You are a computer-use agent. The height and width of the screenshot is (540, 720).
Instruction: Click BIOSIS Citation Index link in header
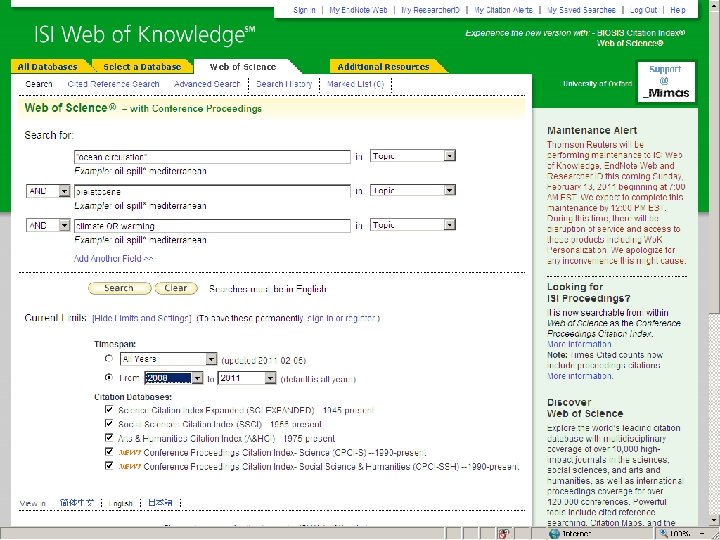[x=641, y=33]
